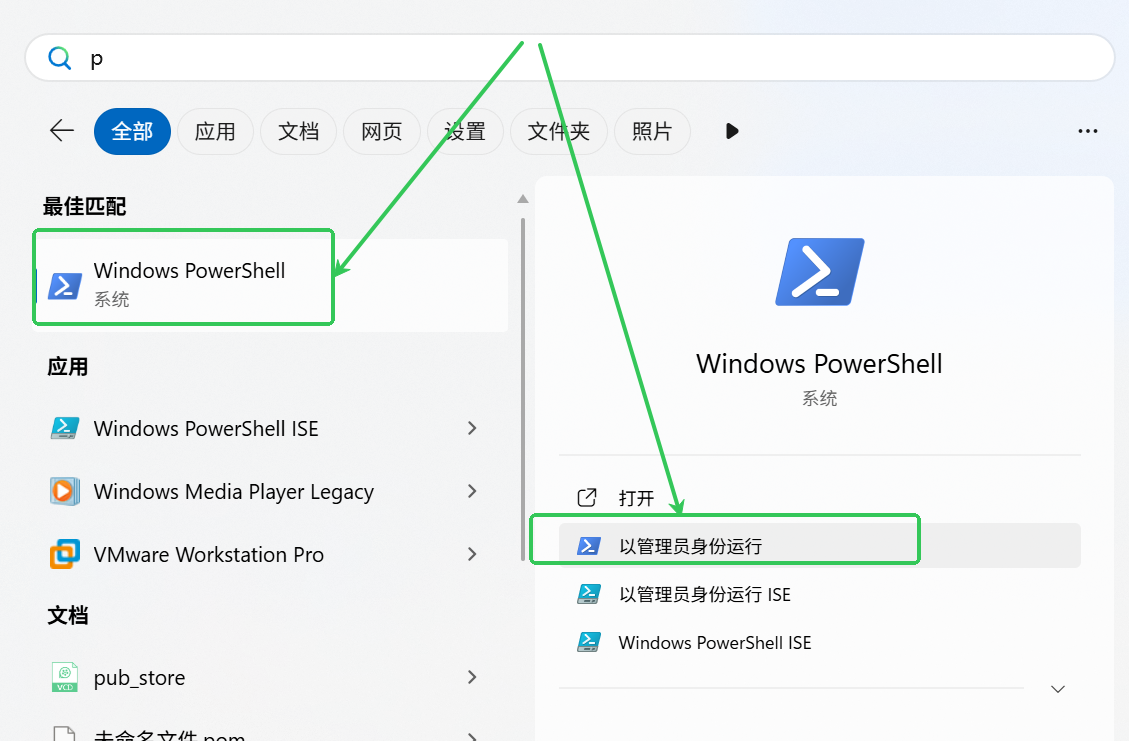Select the 全部 filter tab
Screen dimensions: 1129x741
pyautogui.click(x=132, y=131)
